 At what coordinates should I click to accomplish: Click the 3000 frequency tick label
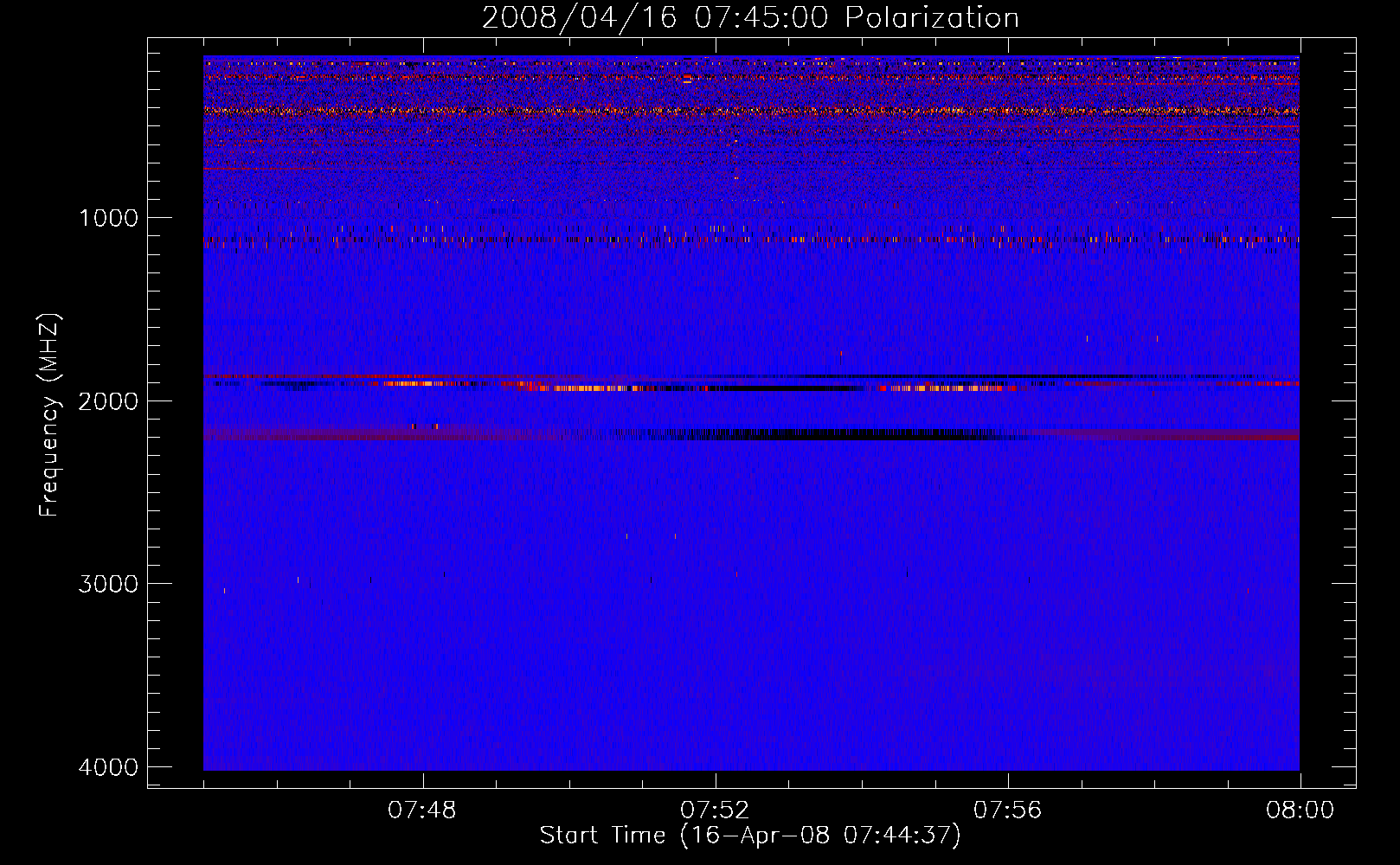click(108, 584)
